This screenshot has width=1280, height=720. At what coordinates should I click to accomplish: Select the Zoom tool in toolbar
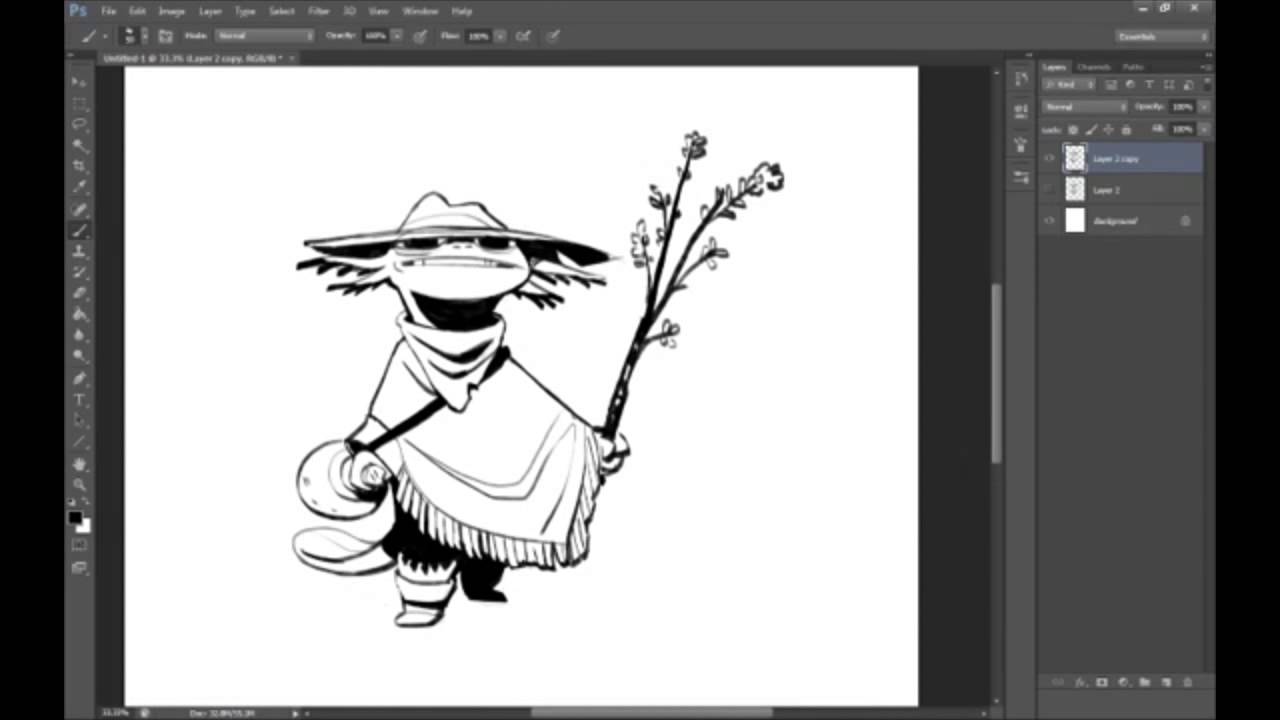click(x=79, y=484)
